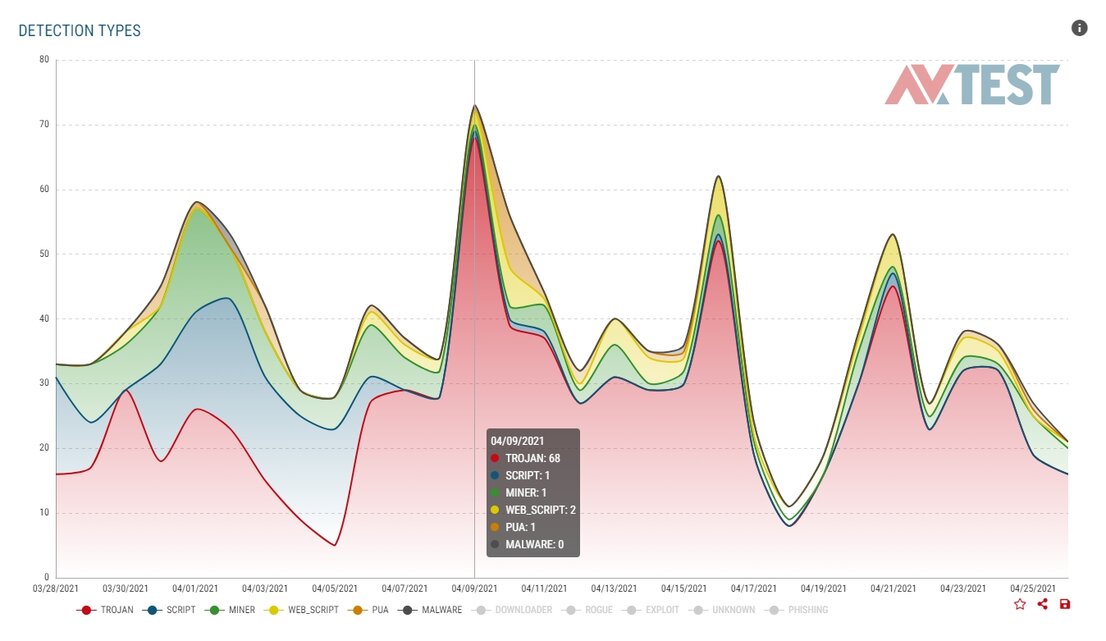Click the info icon at top right
Viewport: 1106px width, 641px height.
1080,28
